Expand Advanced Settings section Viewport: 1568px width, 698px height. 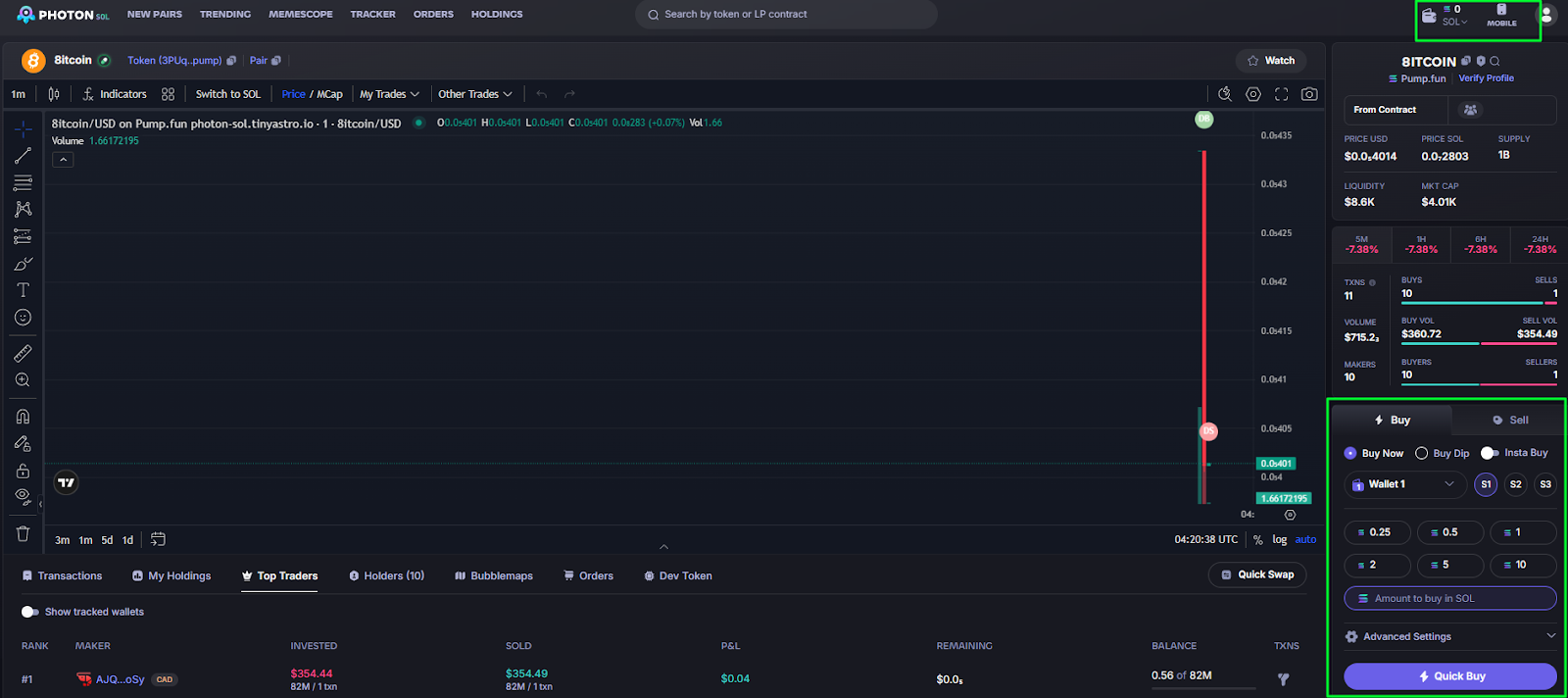[1450, 636]
